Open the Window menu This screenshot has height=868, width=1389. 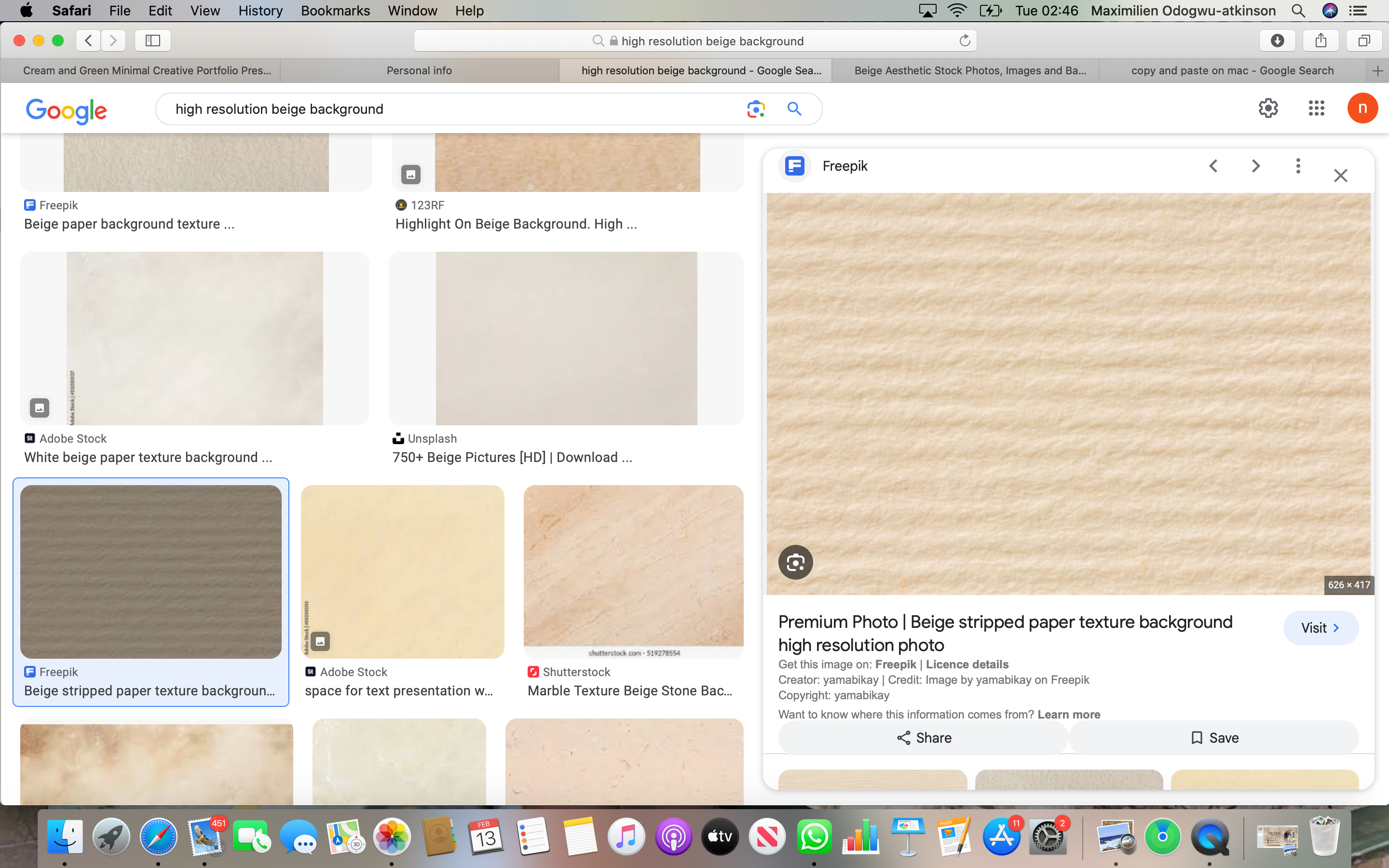(x=412, y=10)
